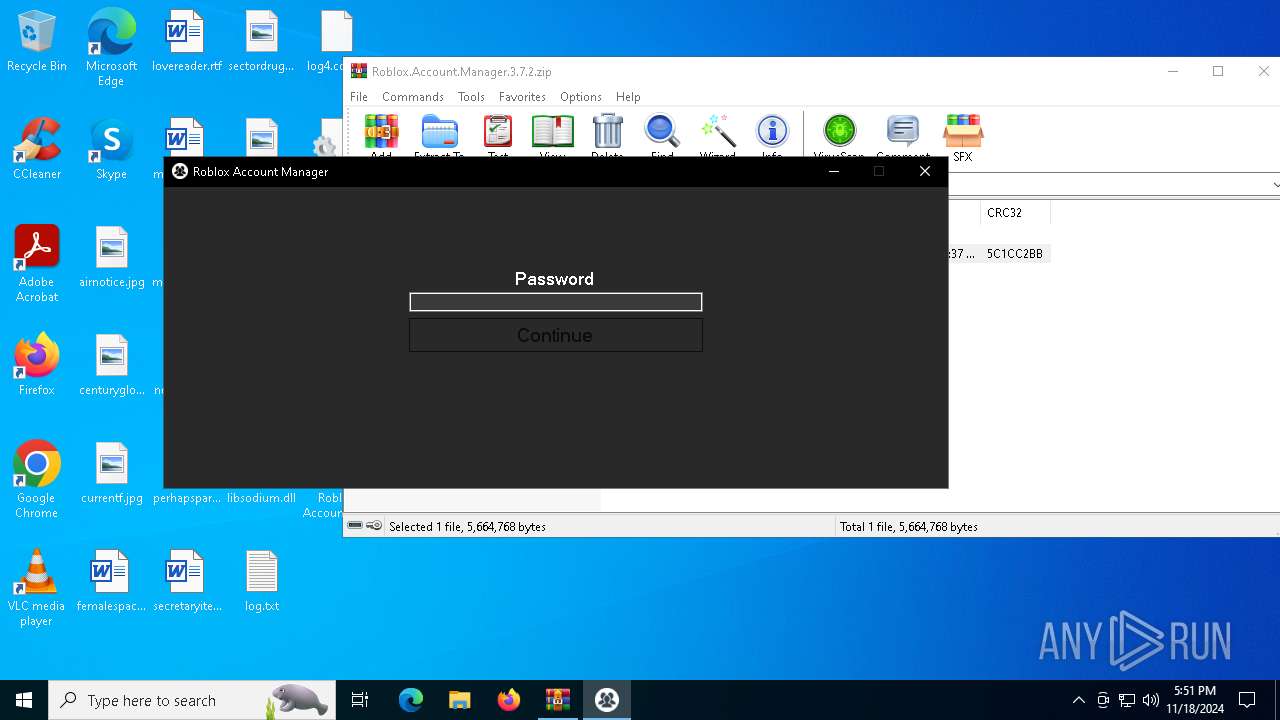Select the lovereader.rtf desktop file
Image resolution: width=1280 pixels, height=720 pixels.
point(186,42)
